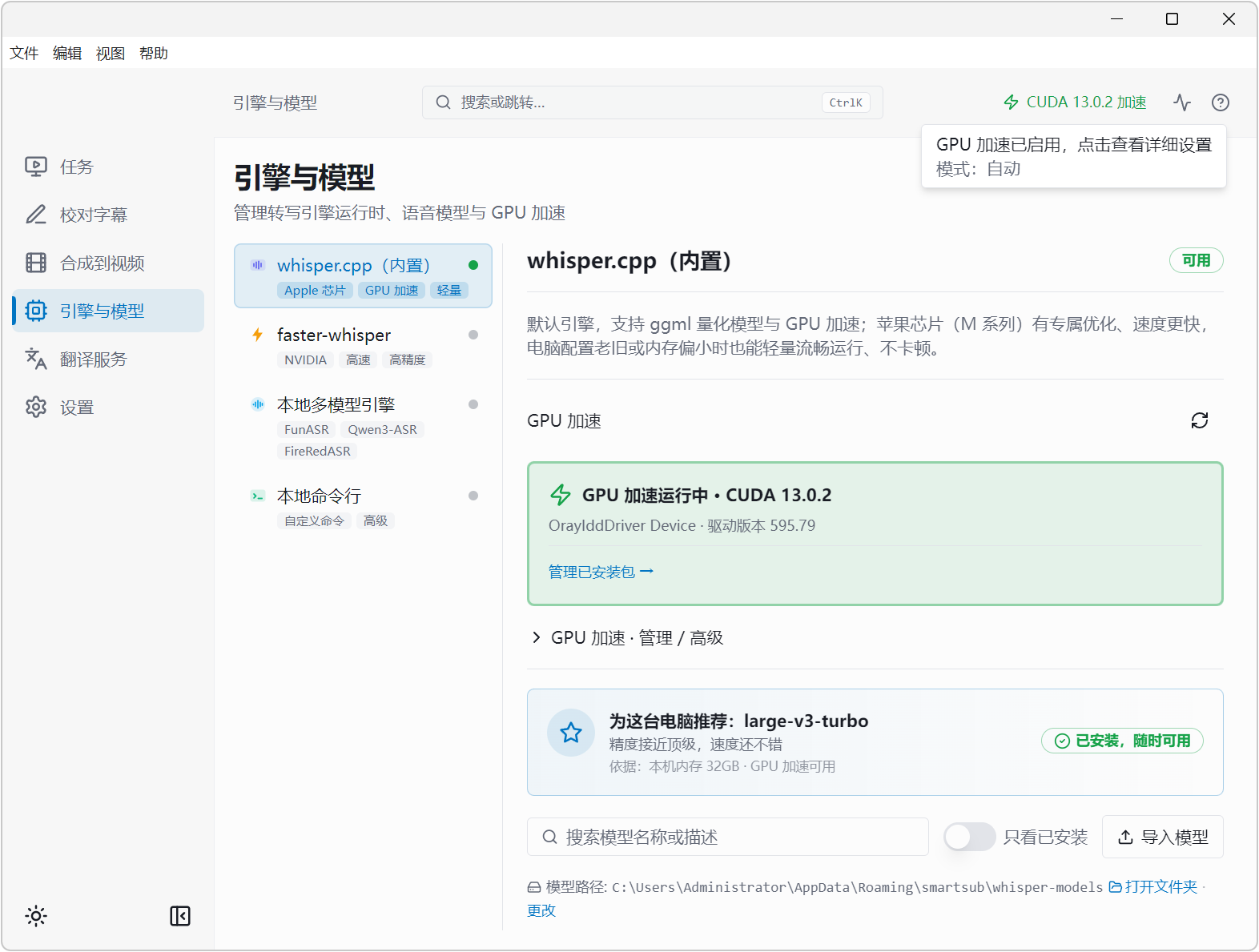
Task: Click the faster-whisper lightning engine icon
Action: (257, 335)
